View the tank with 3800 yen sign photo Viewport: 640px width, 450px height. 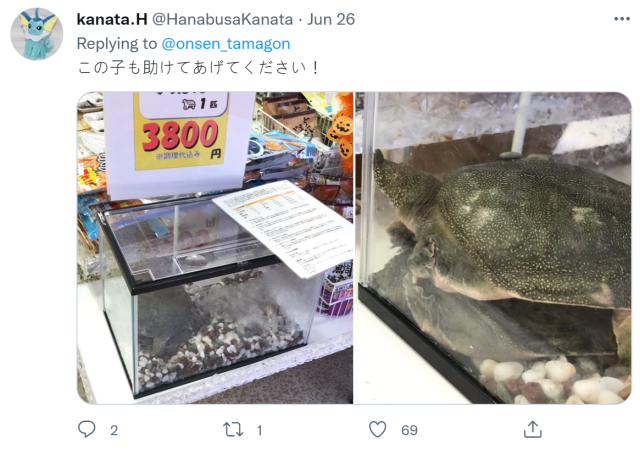click(215, 248)
